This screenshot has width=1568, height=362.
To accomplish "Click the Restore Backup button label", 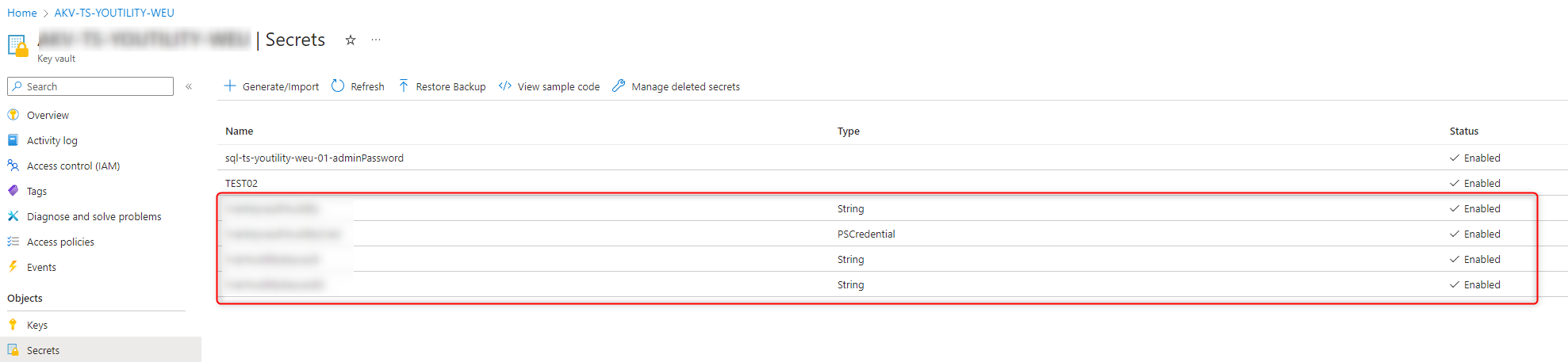I will pos(450,87).
